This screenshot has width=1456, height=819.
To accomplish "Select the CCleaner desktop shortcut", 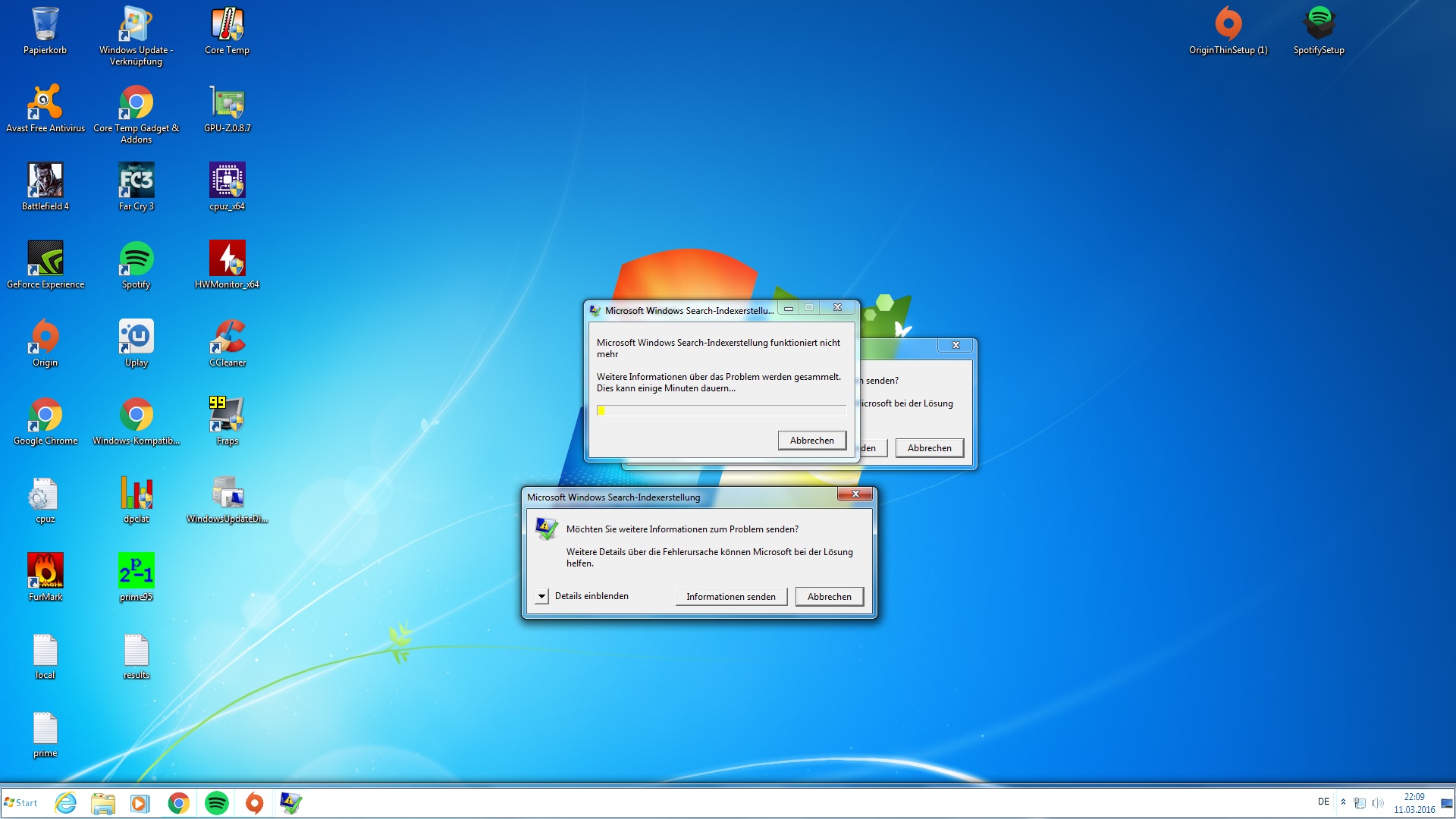I will point(227,337).
